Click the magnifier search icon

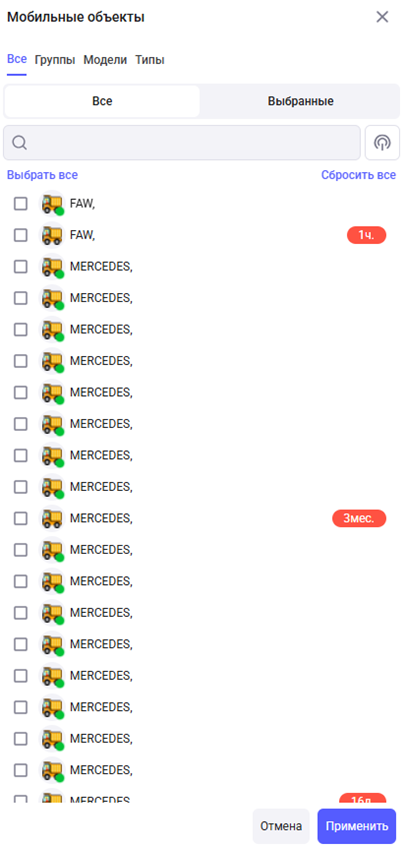point(19,143)
